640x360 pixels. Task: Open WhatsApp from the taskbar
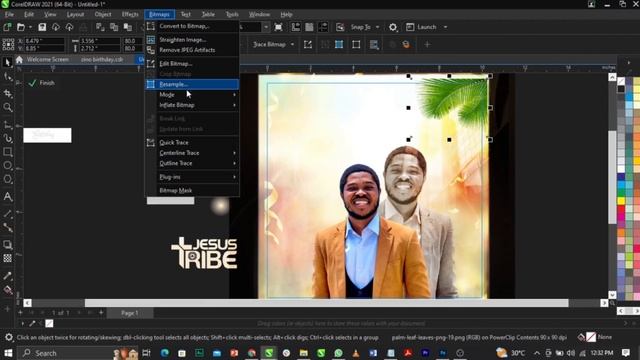click(x=338, y=353)
